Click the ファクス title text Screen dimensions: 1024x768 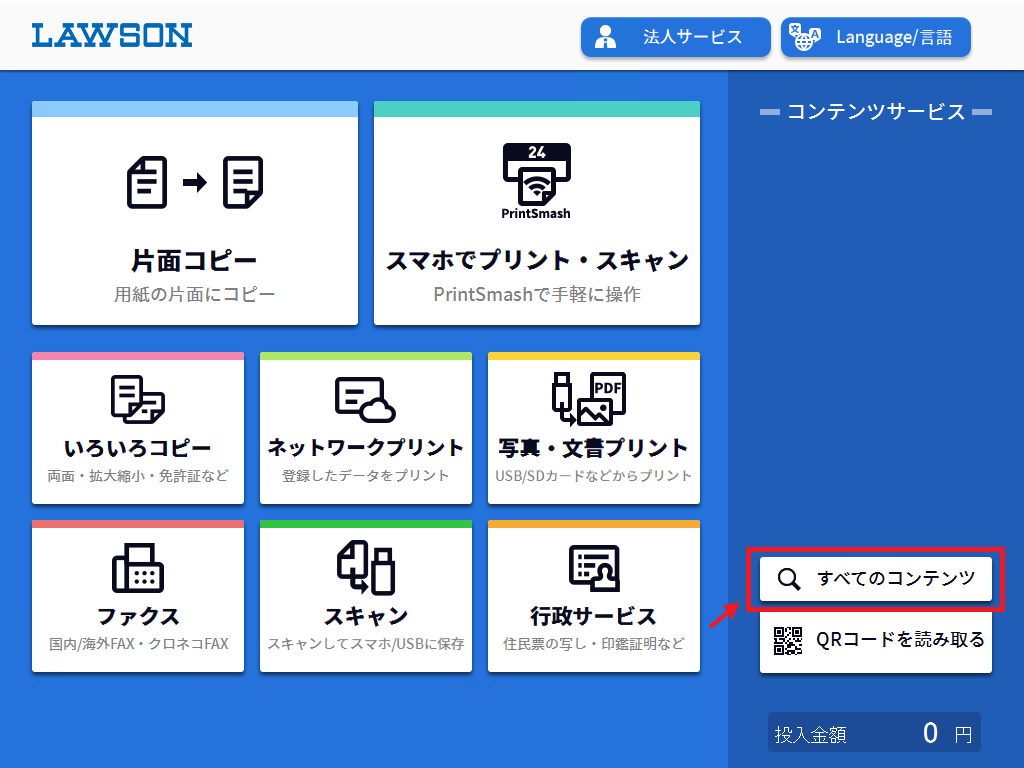[138, 616]
